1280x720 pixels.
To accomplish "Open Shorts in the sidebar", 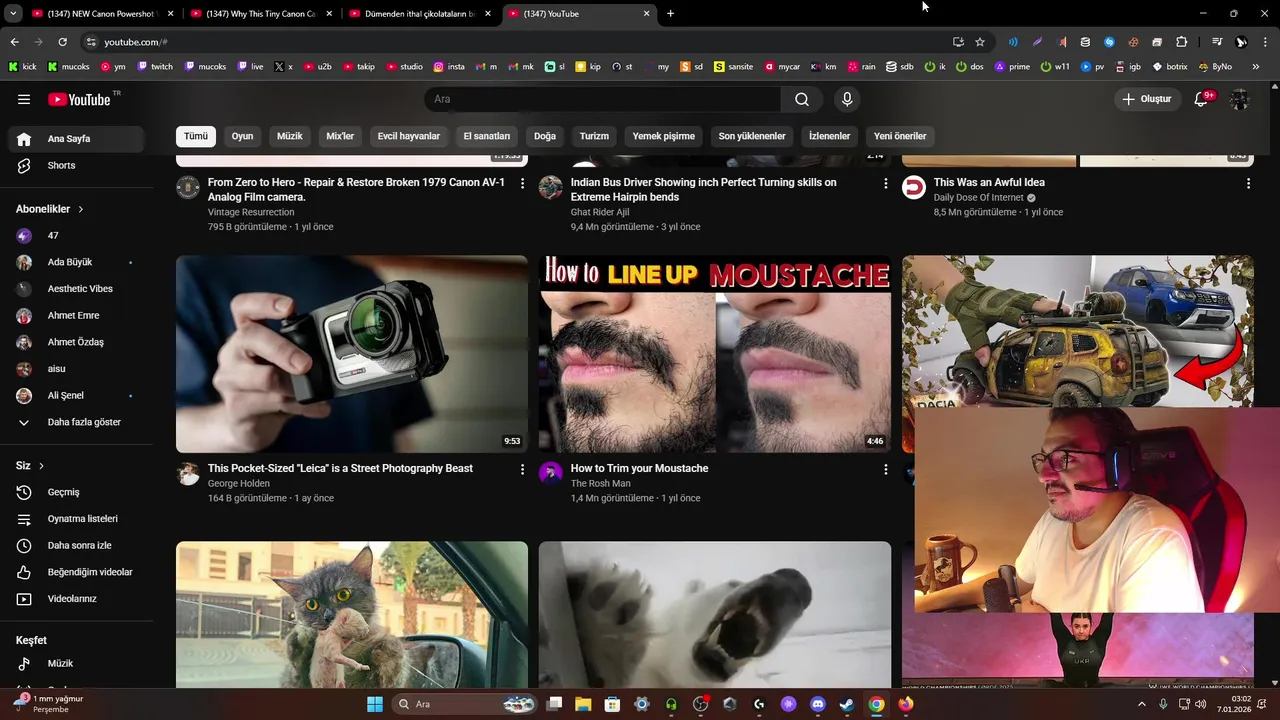I will (x=76, y=166).
